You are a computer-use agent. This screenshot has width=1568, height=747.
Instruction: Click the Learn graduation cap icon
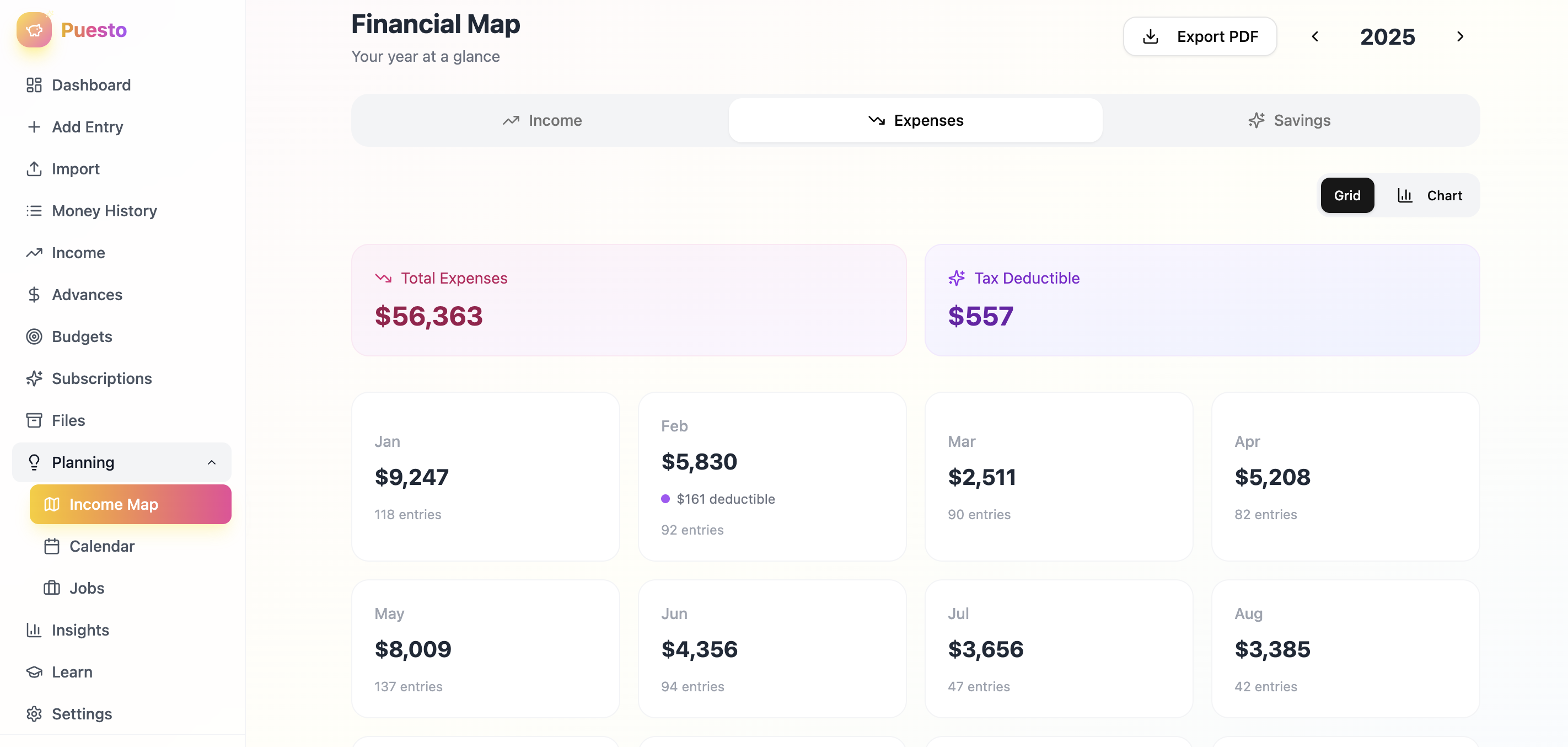pyautogui.click(x=34, y=672)
